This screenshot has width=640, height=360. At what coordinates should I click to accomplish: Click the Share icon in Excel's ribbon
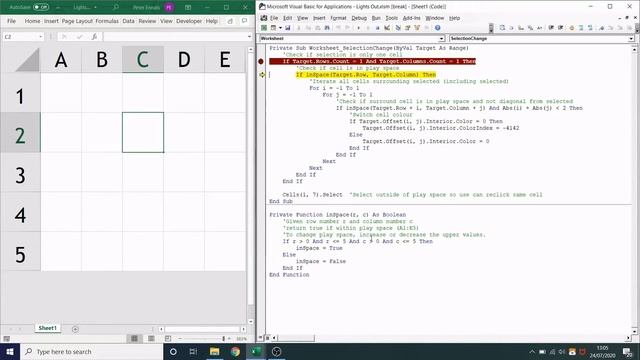click(230, 21)
